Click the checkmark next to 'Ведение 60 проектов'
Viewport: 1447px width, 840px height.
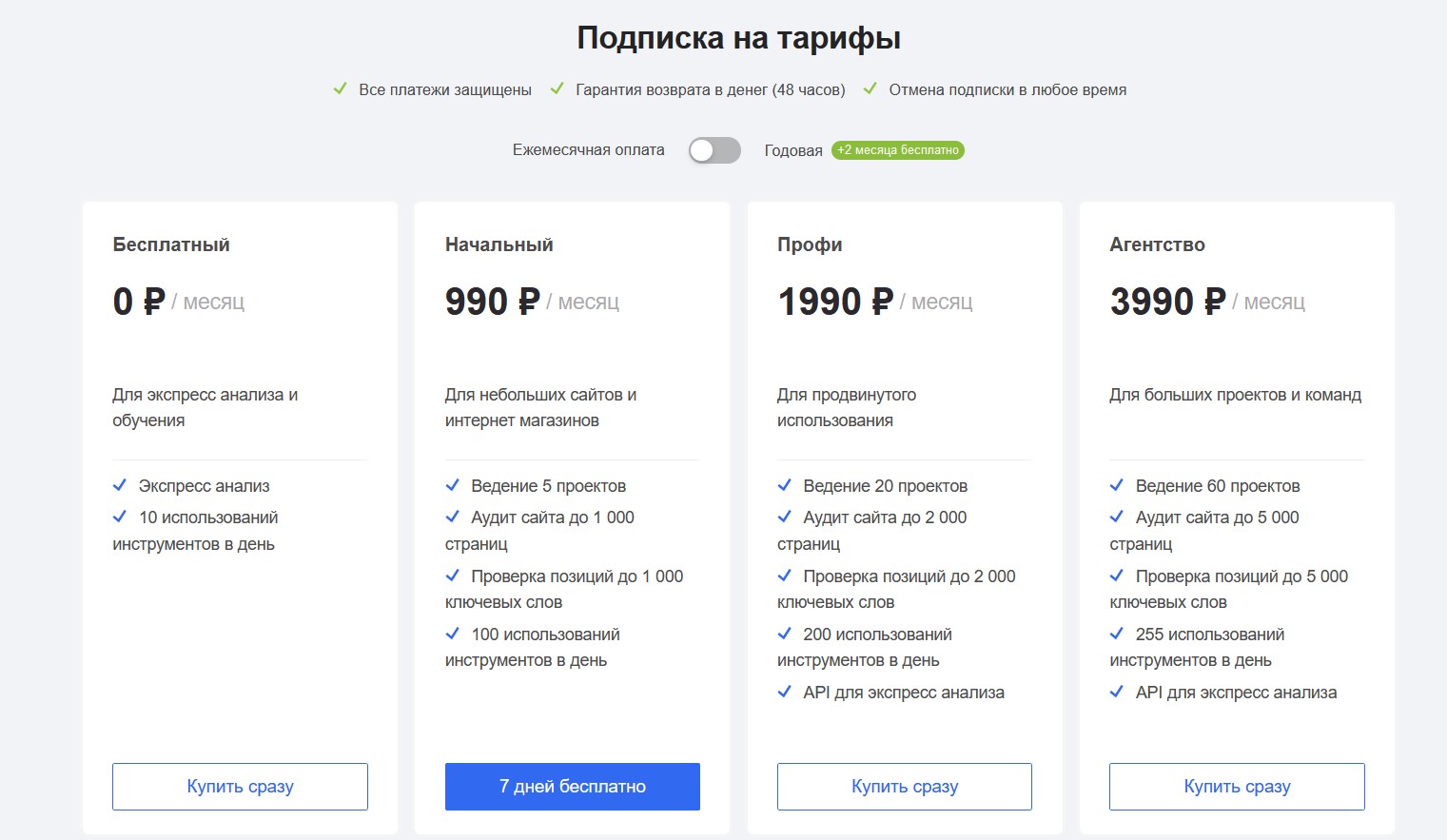1117,485
